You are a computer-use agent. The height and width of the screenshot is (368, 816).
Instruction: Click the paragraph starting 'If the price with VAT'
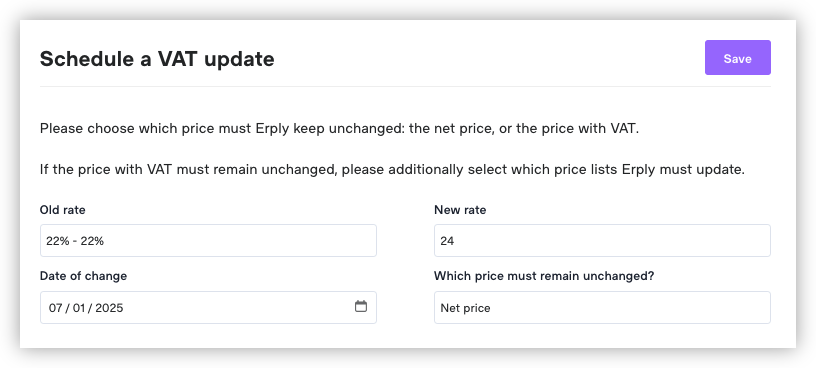392,170
